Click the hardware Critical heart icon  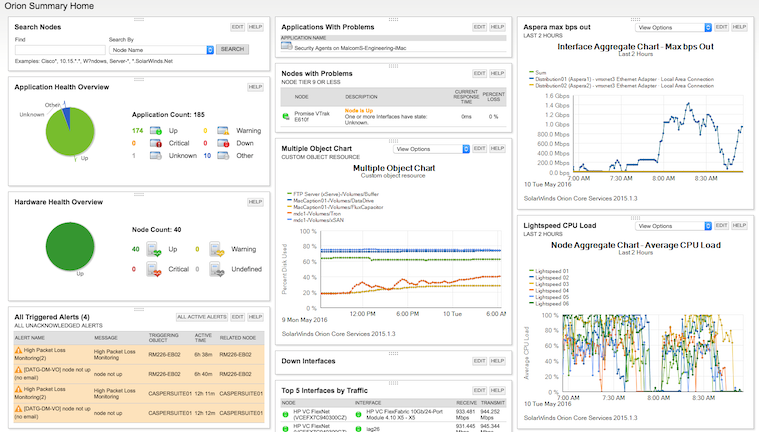153,269
